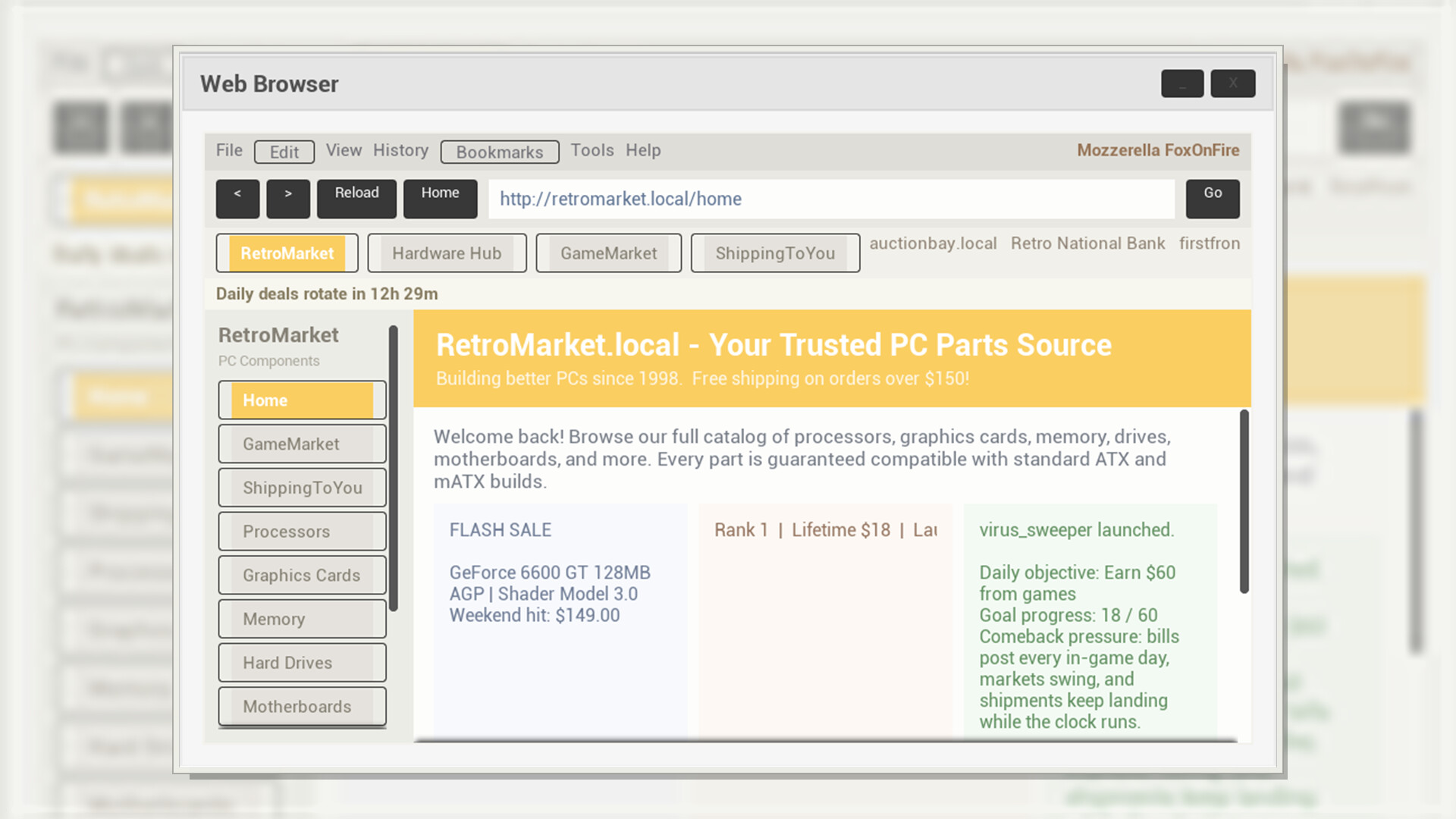Minimize the Web Browser window

(x=1182, y=83)
